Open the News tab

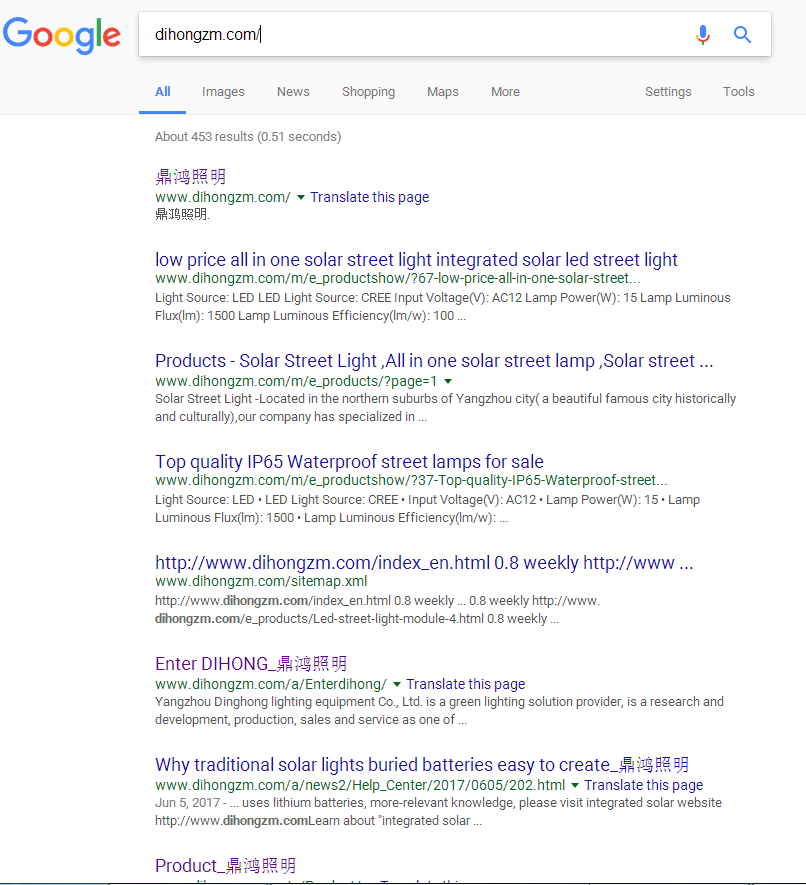coord(293,91)
